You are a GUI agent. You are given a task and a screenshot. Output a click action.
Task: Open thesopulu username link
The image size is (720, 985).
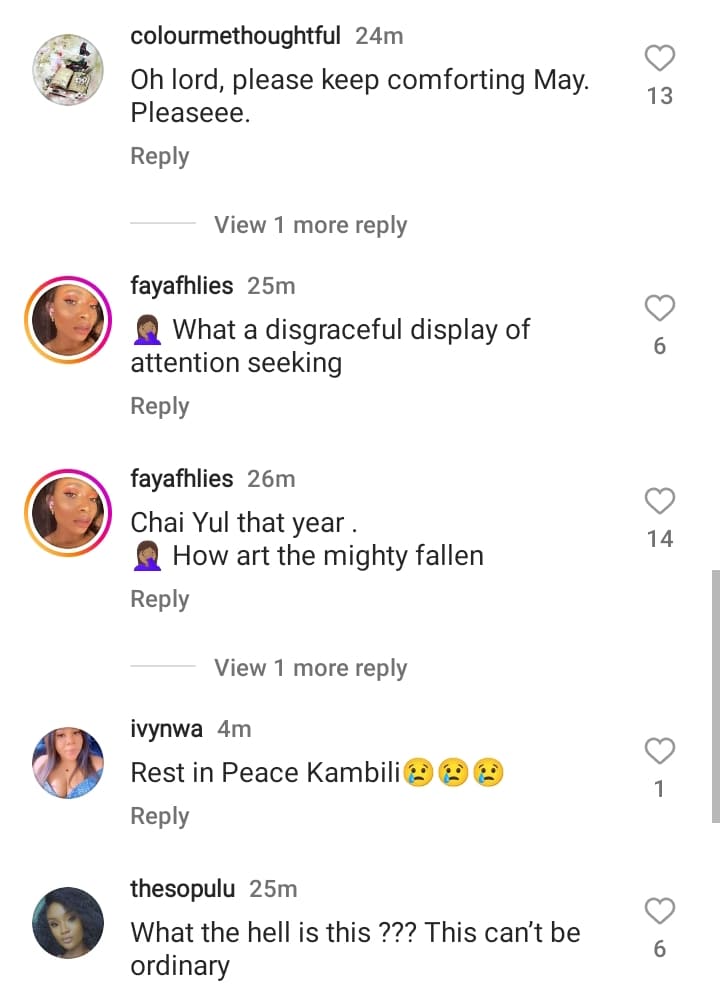(x=184, y=888)
